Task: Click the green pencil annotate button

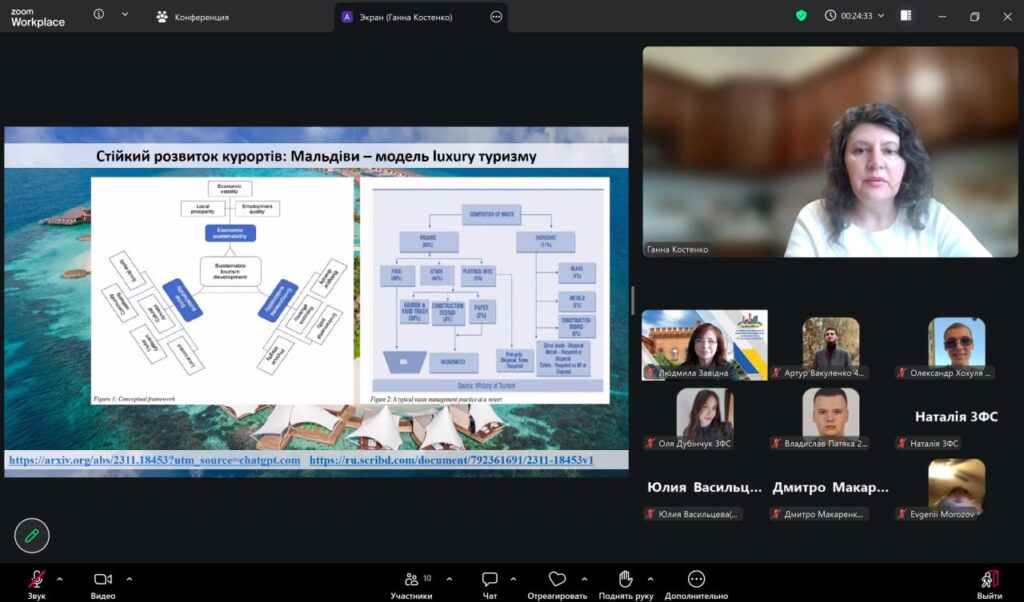Action: click(32, 536)
